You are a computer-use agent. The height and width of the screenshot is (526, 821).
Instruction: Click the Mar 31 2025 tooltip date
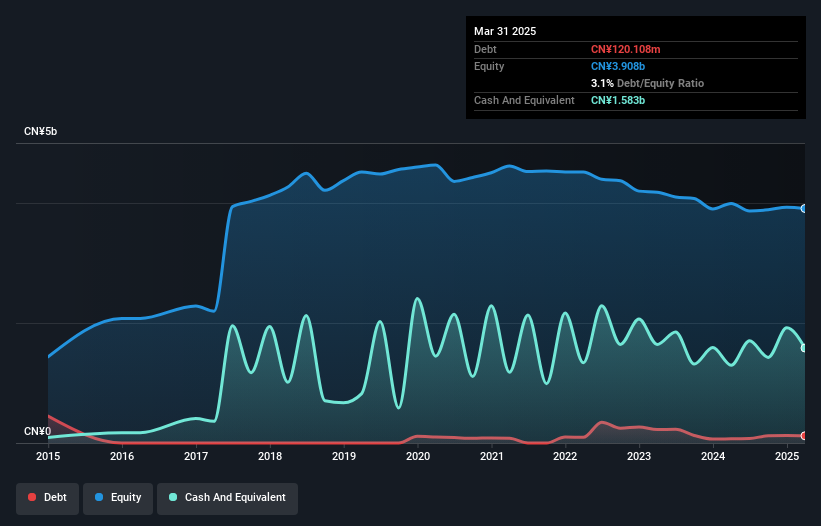point(505,31)
